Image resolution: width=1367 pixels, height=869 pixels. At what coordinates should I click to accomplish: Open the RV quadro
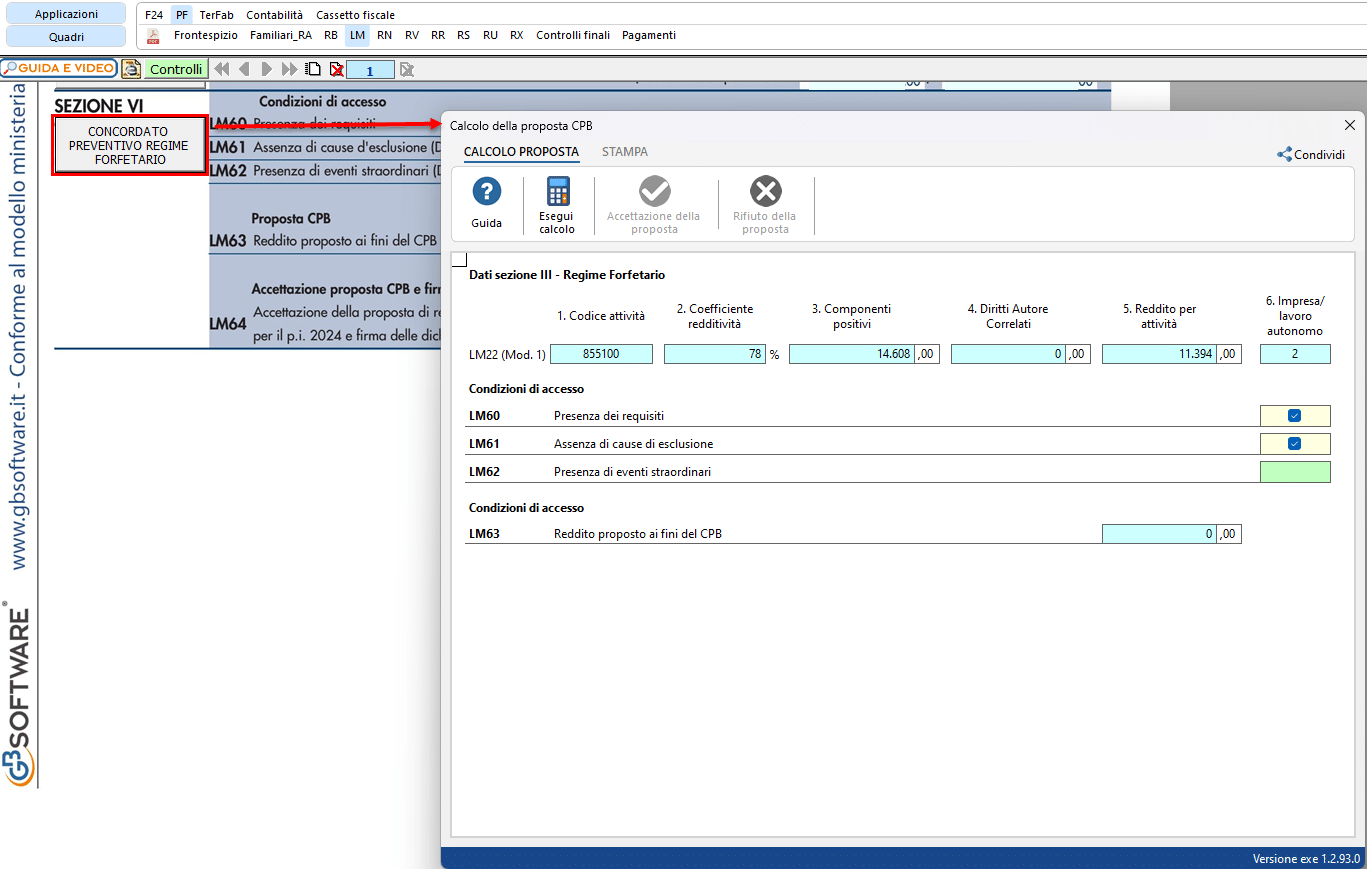411,35
